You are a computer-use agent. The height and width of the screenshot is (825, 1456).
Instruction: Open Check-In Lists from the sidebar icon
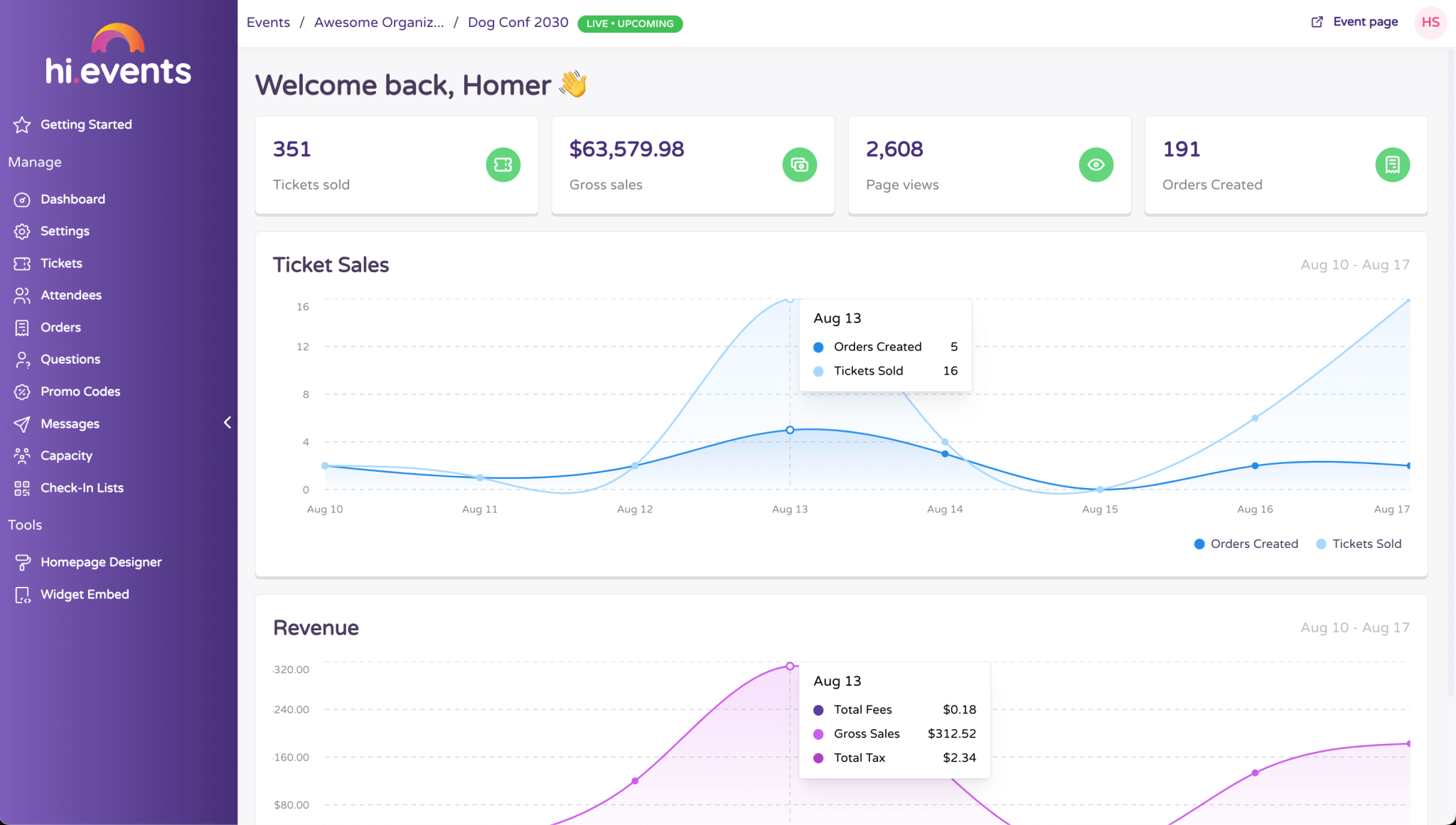(22, 487)
